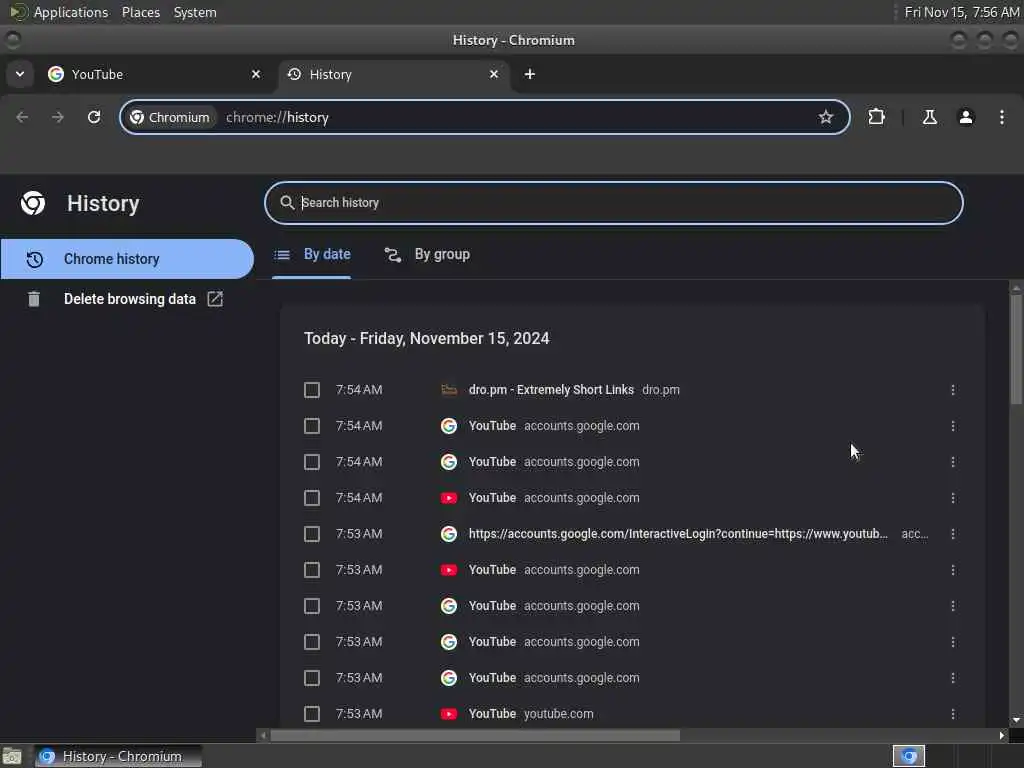1024x768 pixels.
Task: Open Chrome Labs flask icon
Action: [929, 117]
